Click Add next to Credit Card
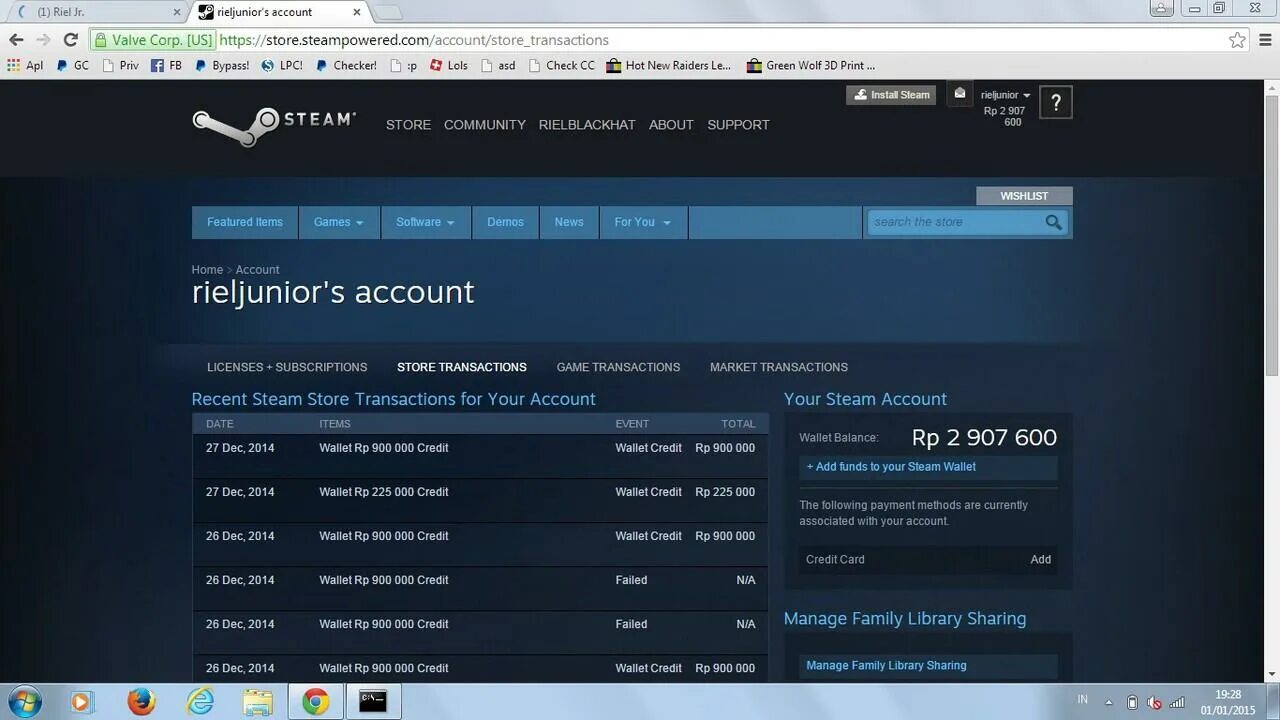Screen dimensions: 1280x720 click(1041, 559)
